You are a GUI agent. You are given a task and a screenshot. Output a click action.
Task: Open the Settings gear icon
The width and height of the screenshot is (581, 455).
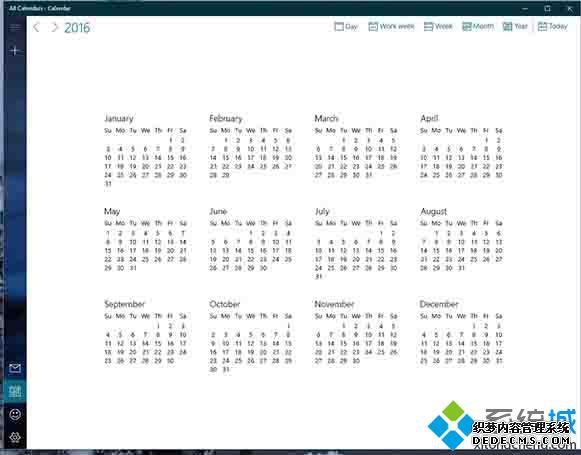click(x=15, y=437)
